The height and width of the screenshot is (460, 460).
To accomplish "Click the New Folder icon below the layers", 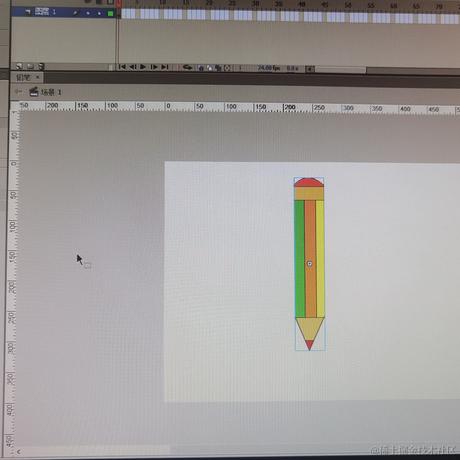I will coord(30,67).
